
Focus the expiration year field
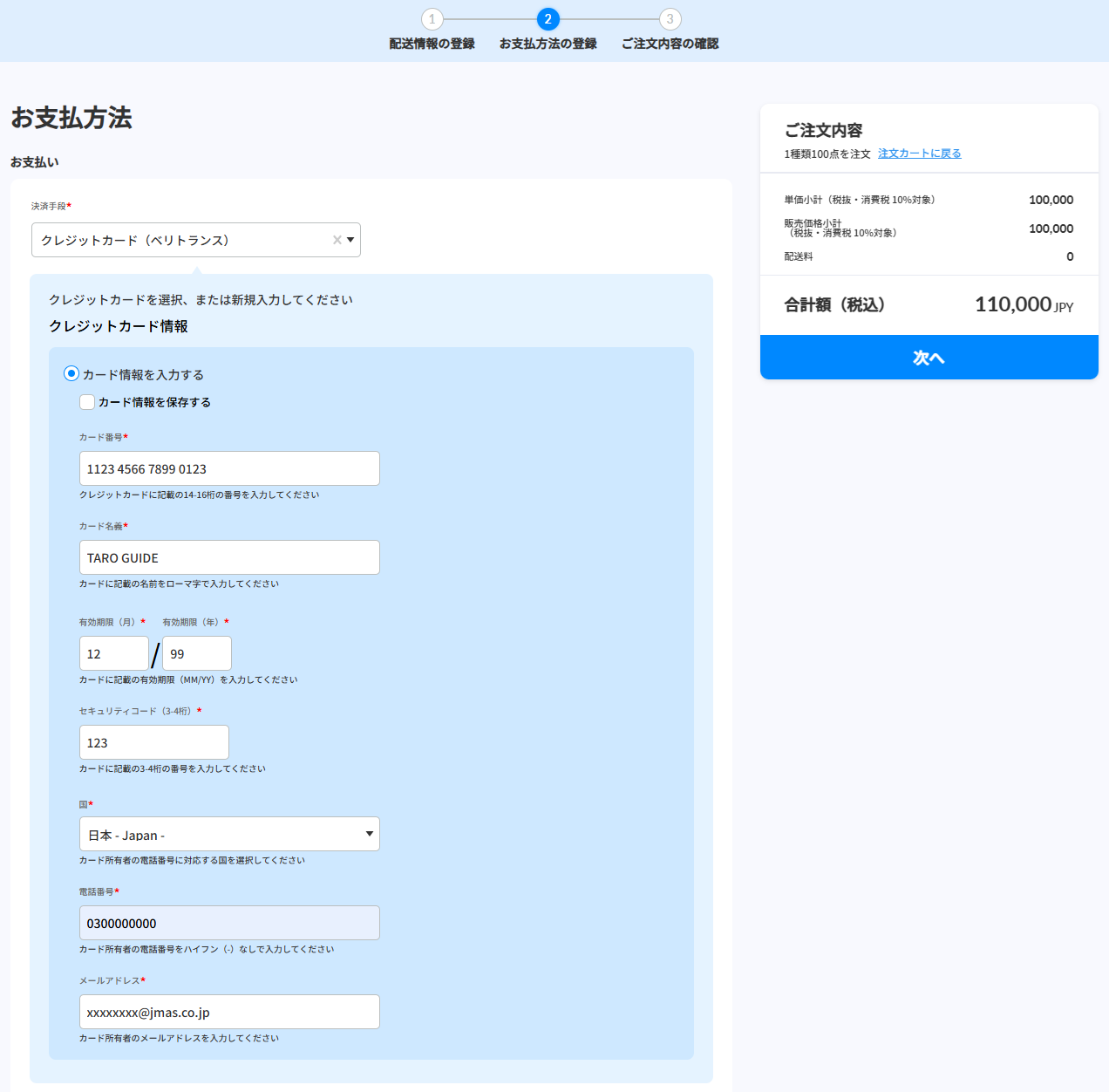[197, 653]
